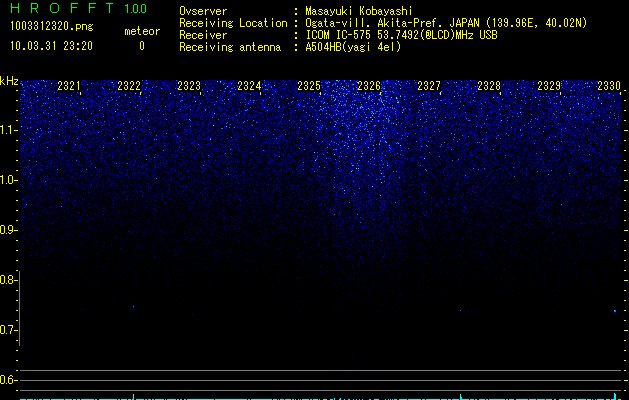Image resolution: width=629 pixels, height=400 pixels.
Task: Click the kHz axis unit label
Action: [x=9, y=81]
